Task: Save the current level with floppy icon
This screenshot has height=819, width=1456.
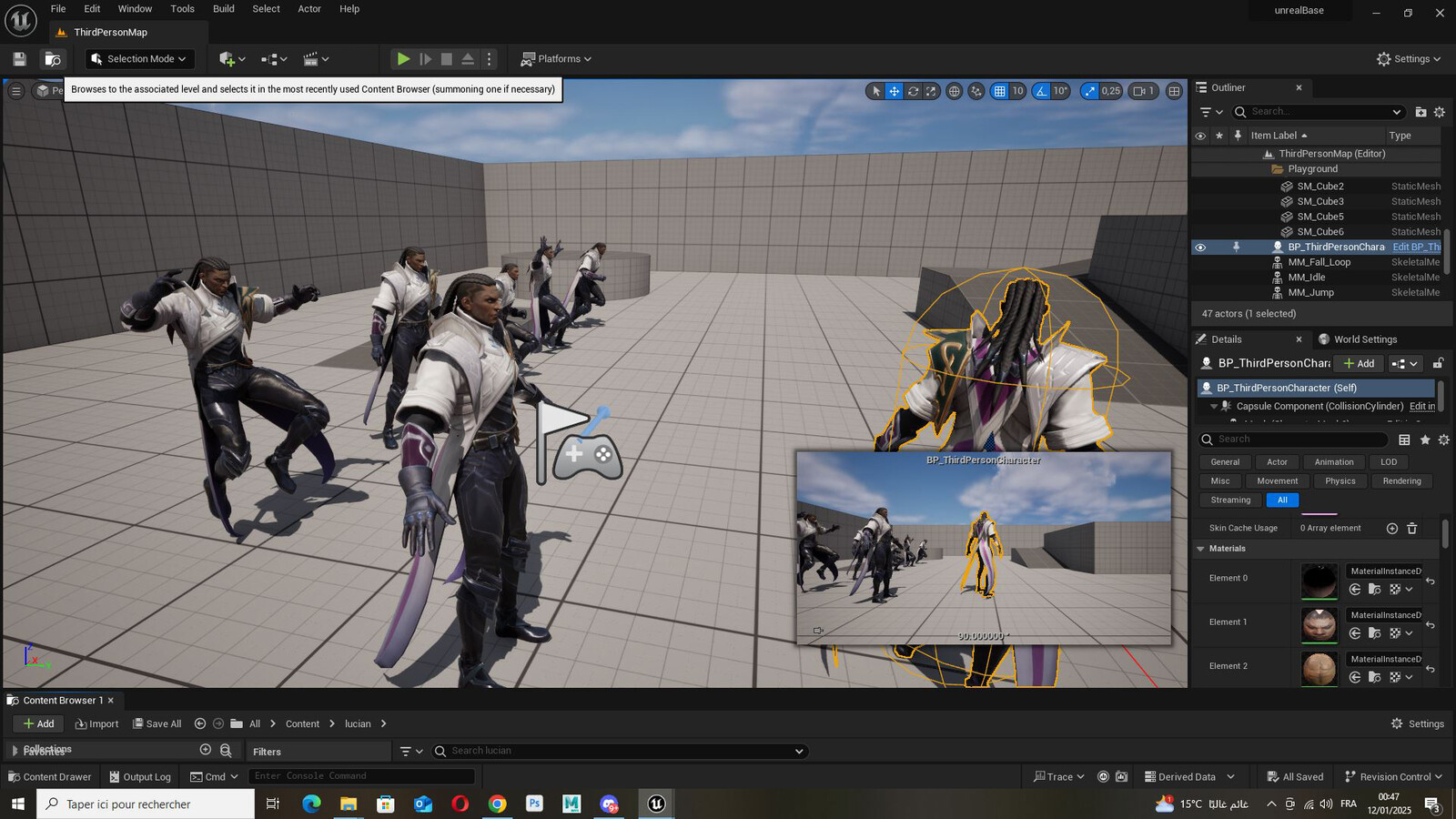Action: pos(19,59)
